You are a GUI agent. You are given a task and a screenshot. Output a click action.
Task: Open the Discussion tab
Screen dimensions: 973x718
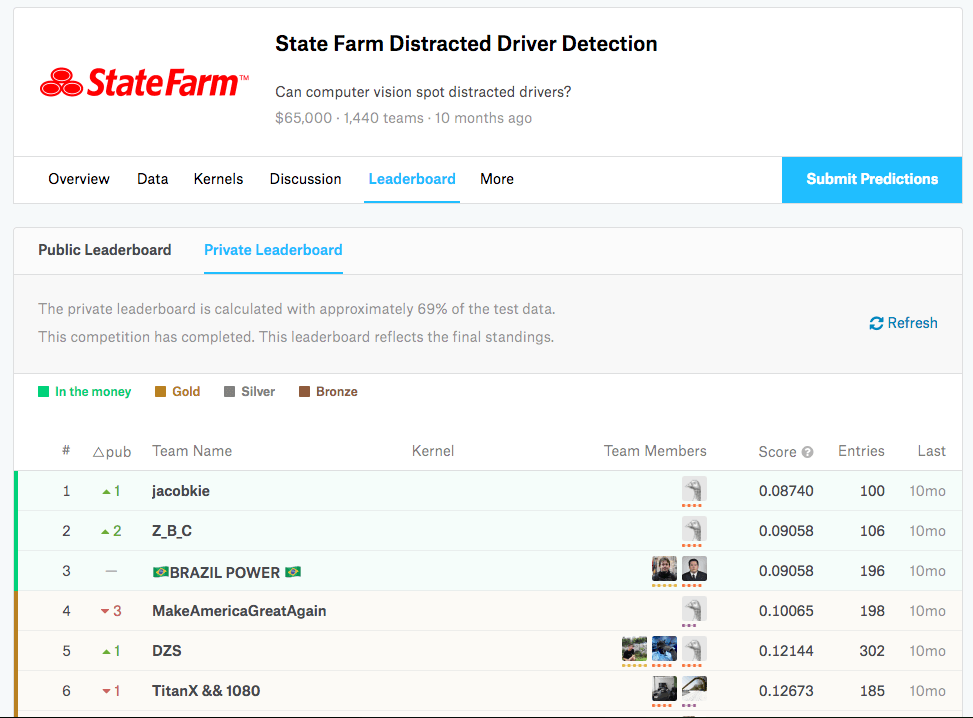click(x=305, y=179)
